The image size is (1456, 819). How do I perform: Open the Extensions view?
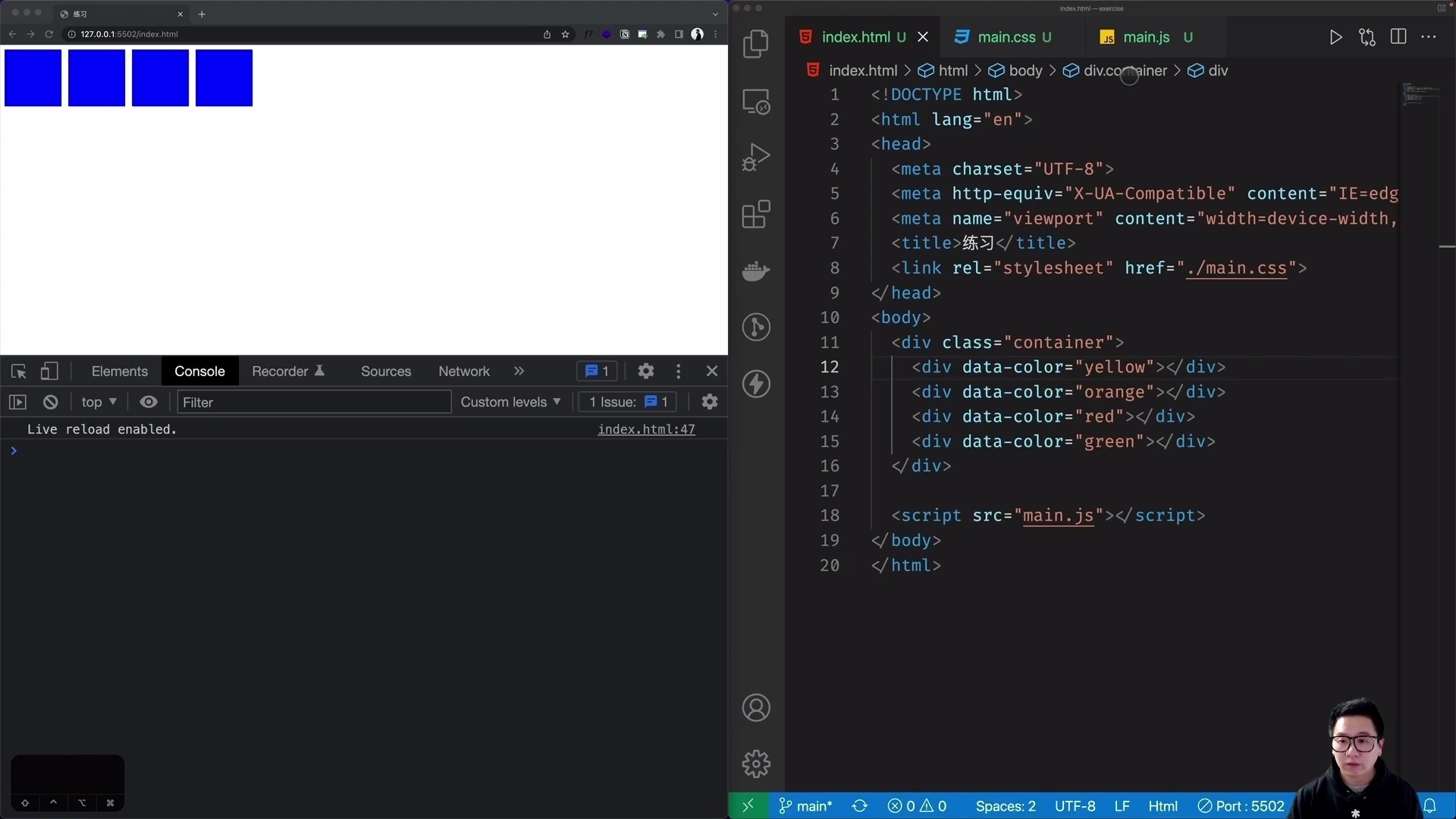point(756,215)
